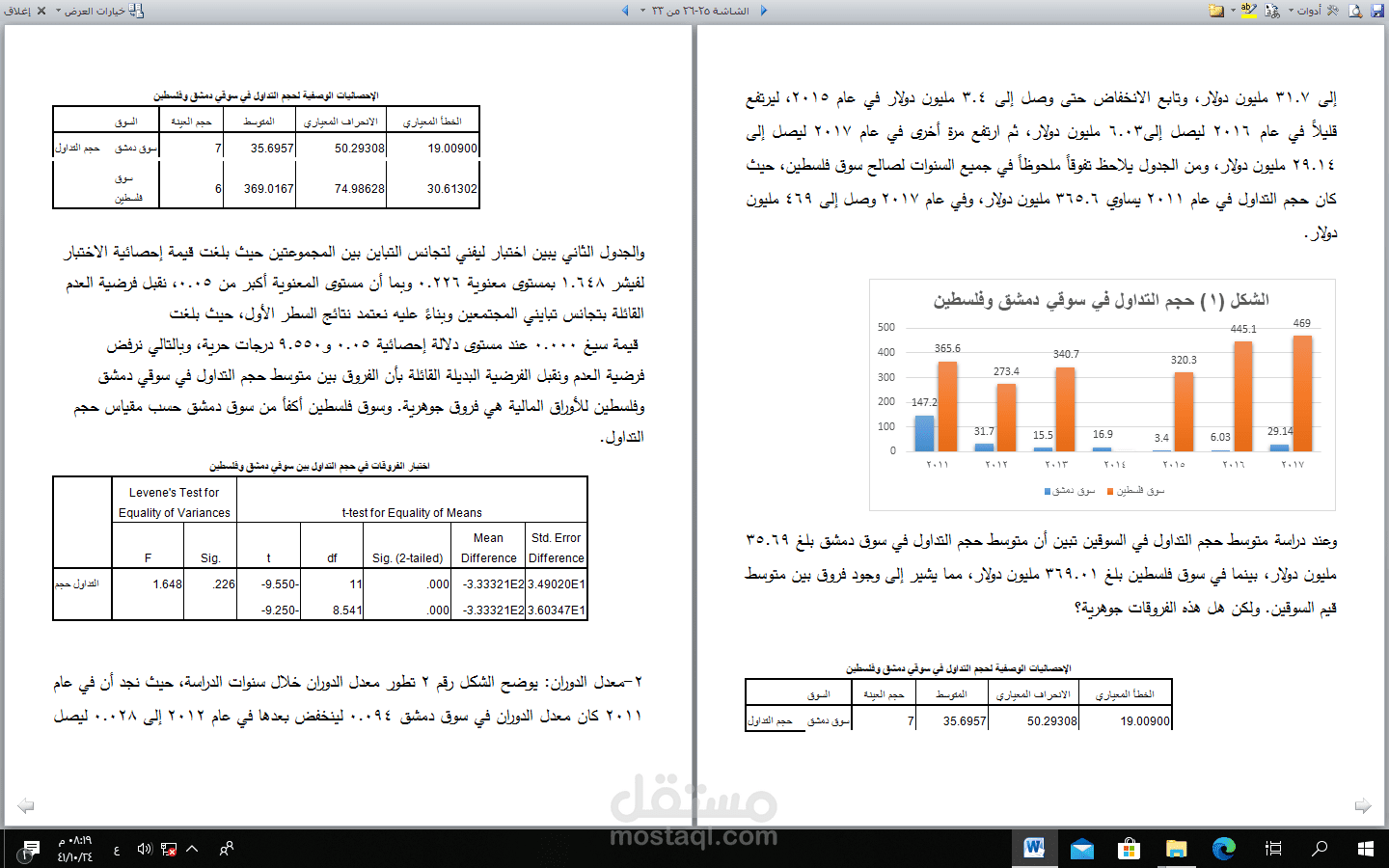Launch Microsoft Edge from taskbar
The height and width of the screenshot is (868, 1389).
click(x=1223, y=849)
